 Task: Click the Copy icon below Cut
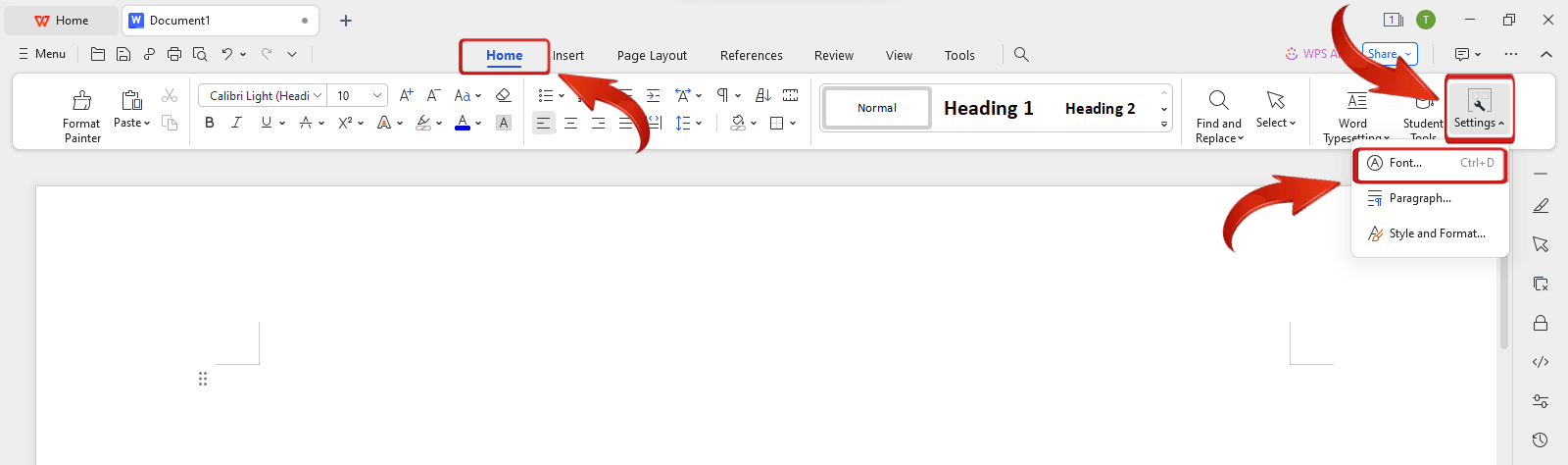click(170, 123)
